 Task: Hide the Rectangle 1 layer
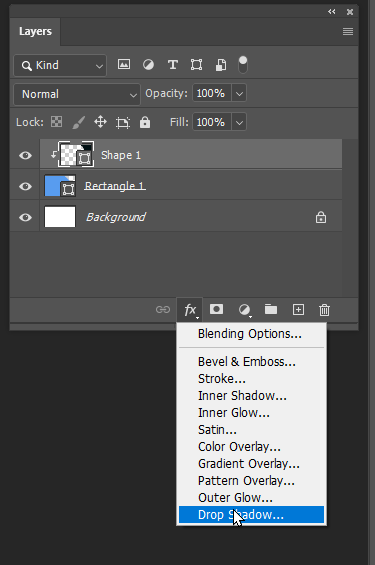[x=25, y=186]
